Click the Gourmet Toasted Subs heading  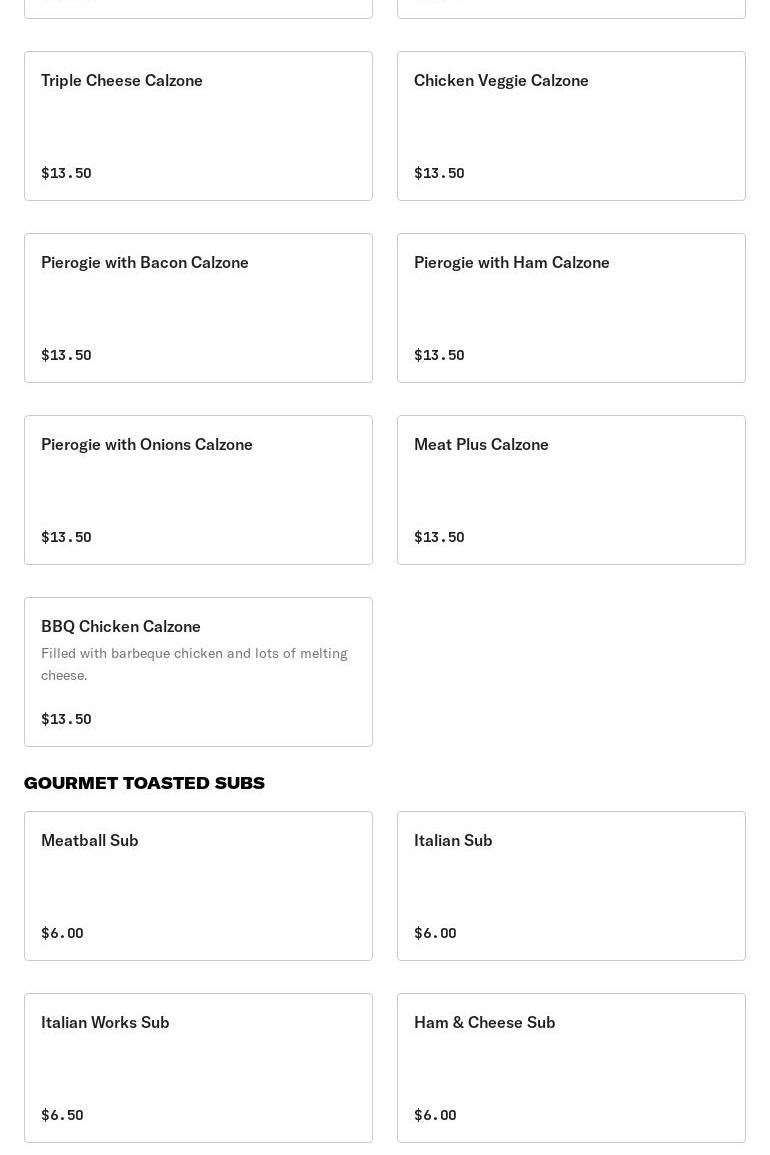coord(144,783)
